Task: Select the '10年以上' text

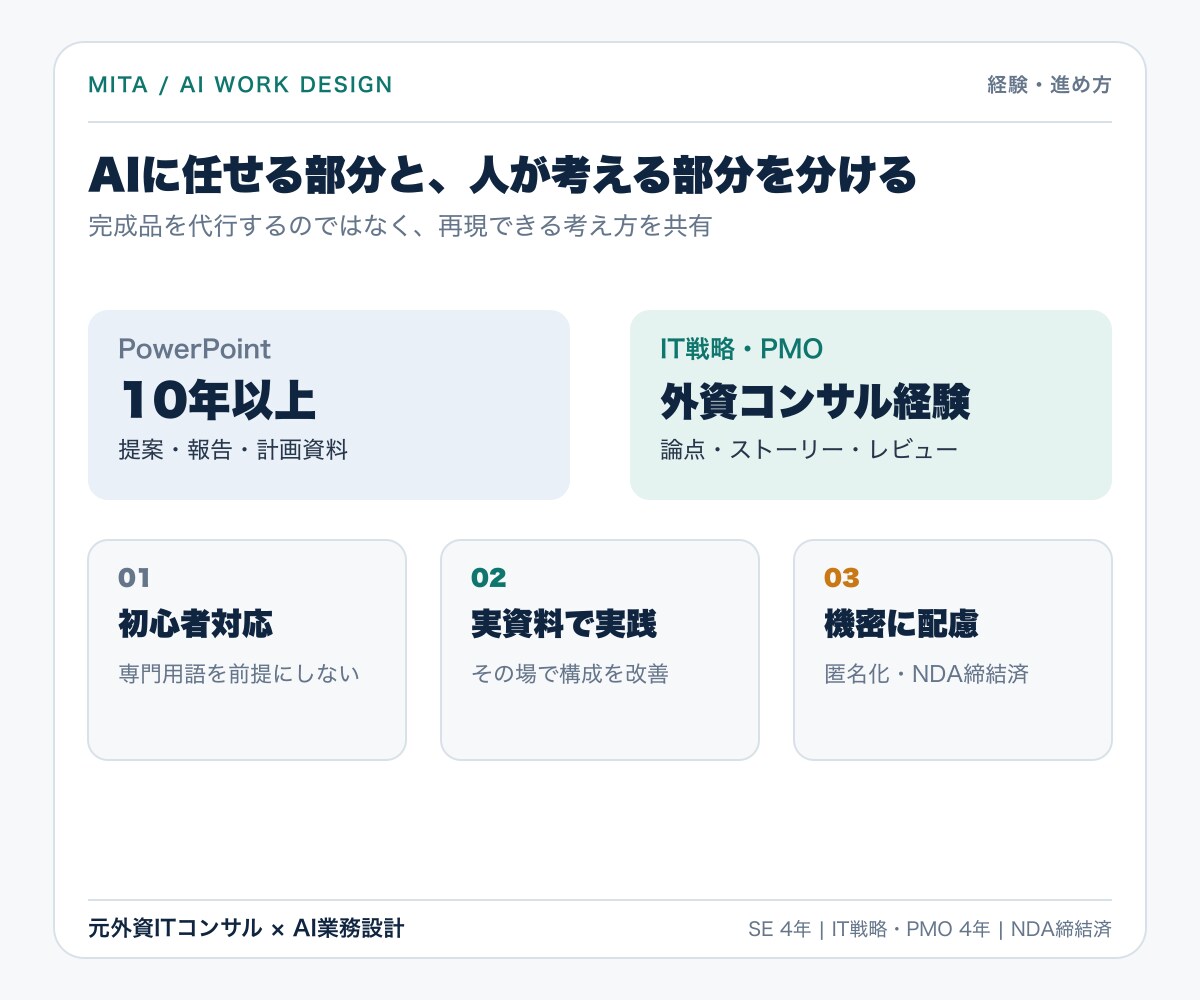Action: click(x=217, y=401)
